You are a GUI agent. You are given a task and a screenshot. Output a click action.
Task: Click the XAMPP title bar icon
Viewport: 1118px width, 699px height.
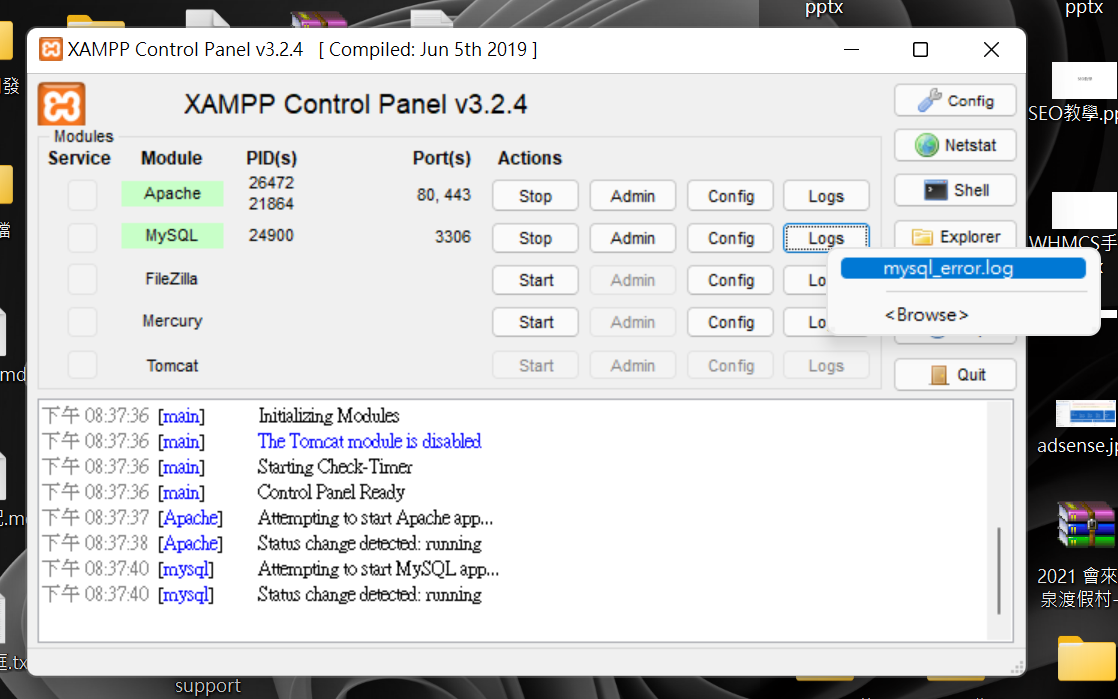[50, 49]
